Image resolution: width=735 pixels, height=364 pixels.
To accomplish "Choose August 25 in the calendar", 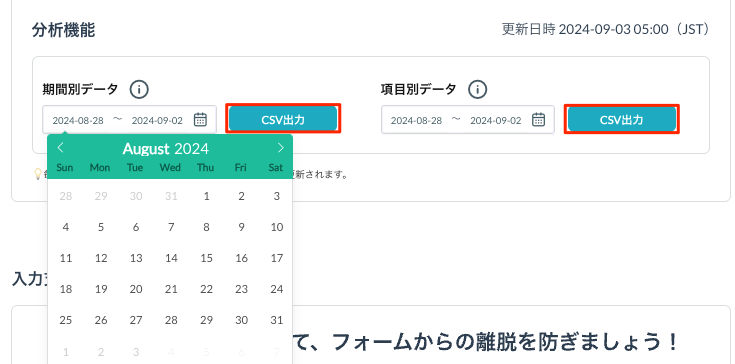I will tap(66, 320).
